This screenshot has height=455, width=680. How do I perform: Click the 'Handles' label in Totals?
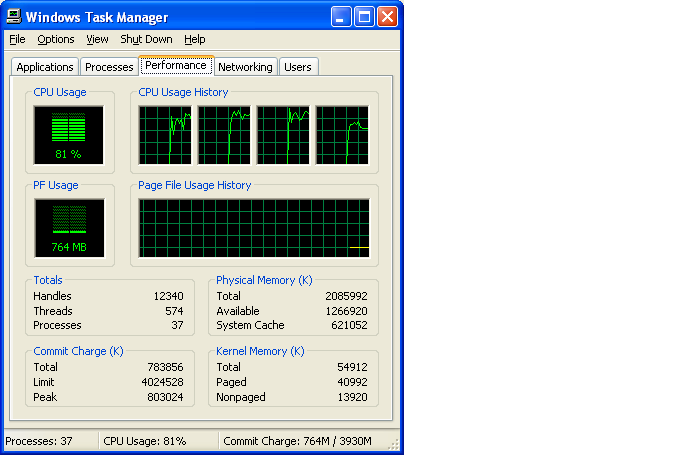point(52,296)
